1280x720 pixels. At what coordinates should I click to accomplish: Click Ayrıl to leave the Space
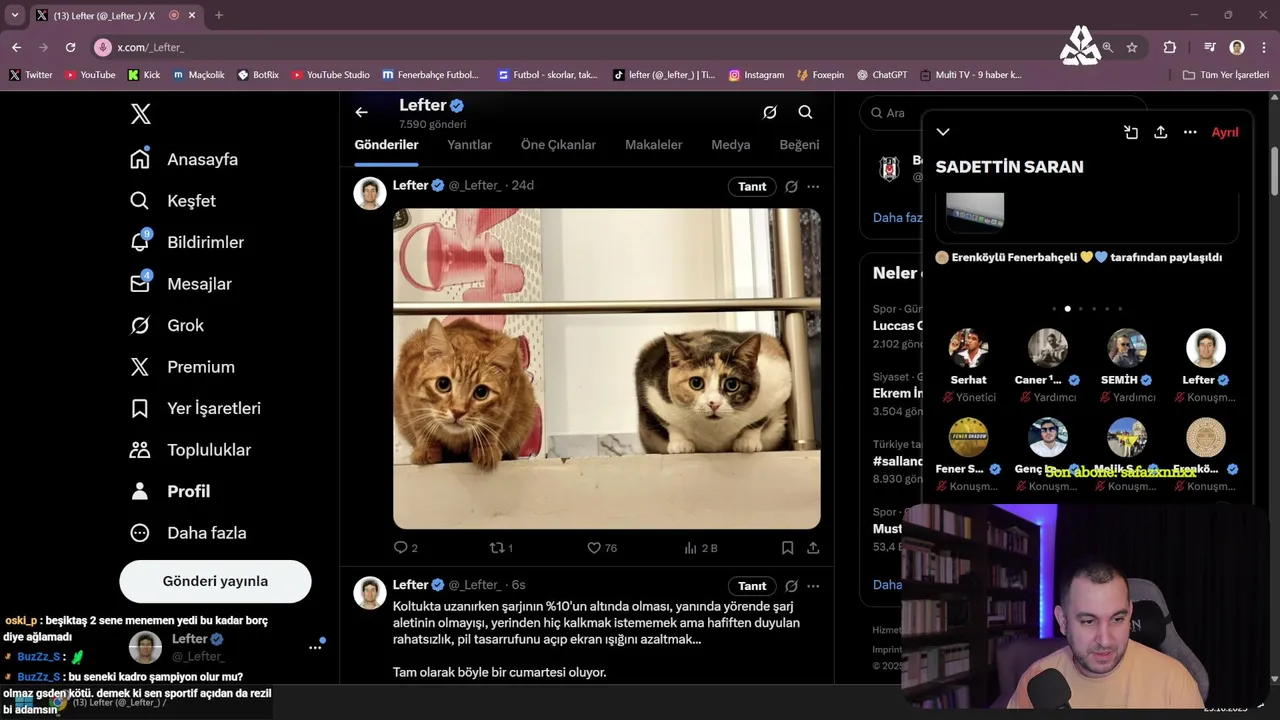coord(1225,132)
